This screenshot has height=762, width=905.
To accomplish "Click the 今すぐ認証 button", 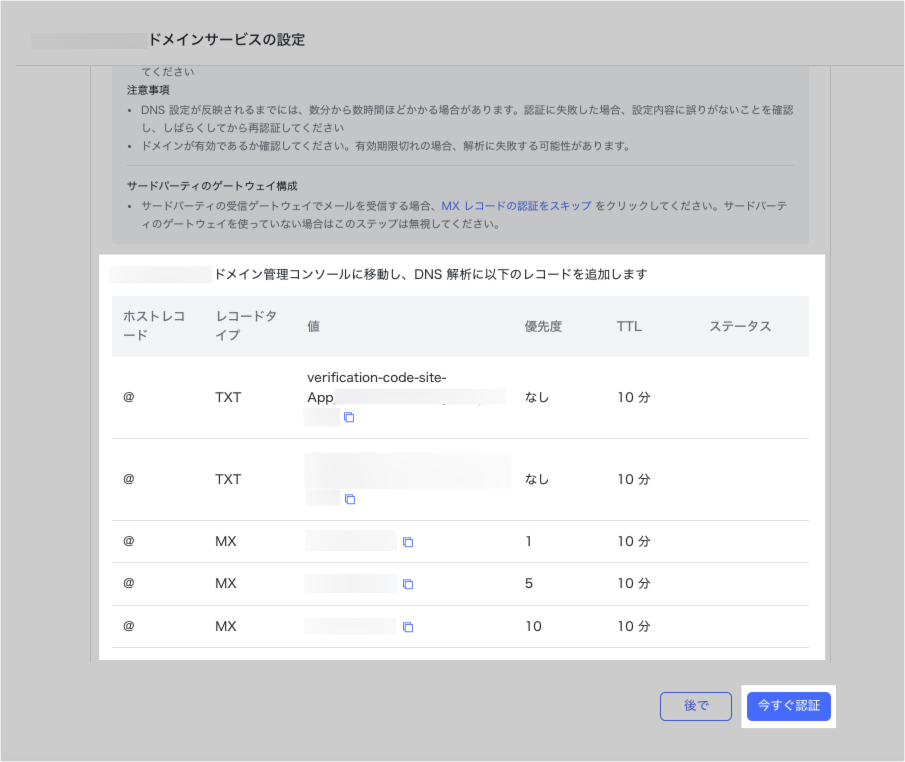I will pos(788,706).
